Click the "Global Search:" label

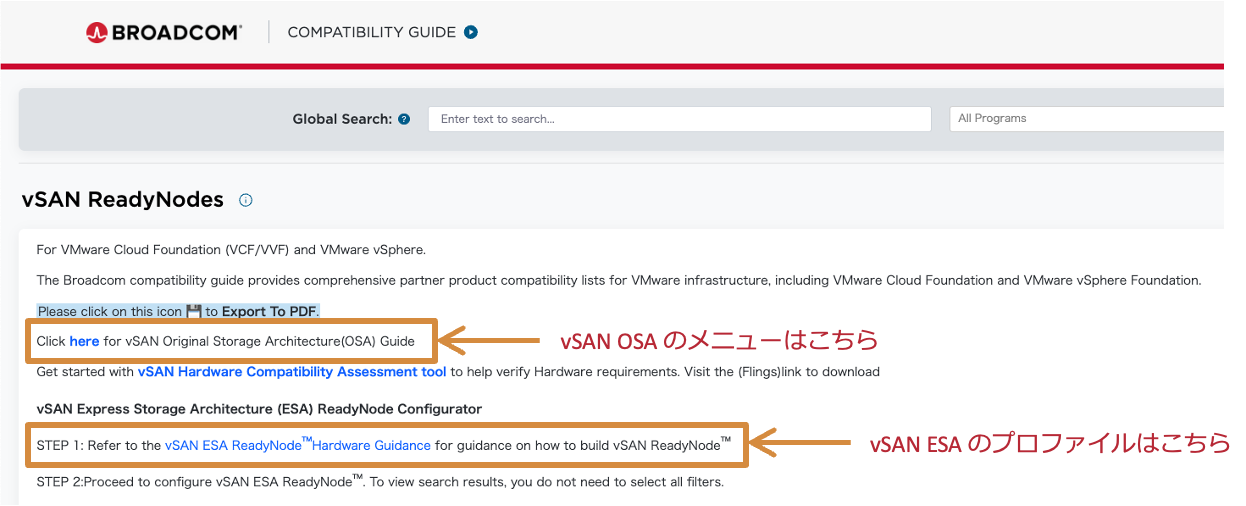point(342,119)
